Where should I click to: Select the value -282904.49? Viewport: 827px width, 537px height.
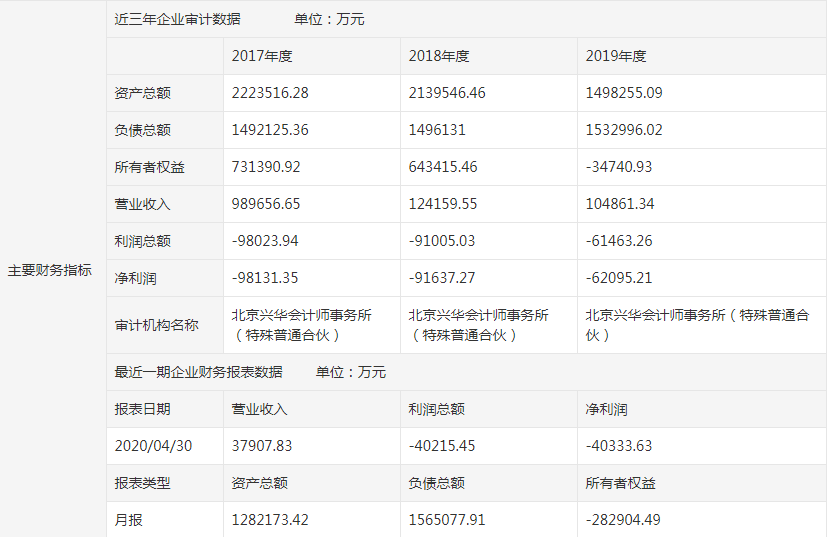pyautogui.click(x=623, y=520)
